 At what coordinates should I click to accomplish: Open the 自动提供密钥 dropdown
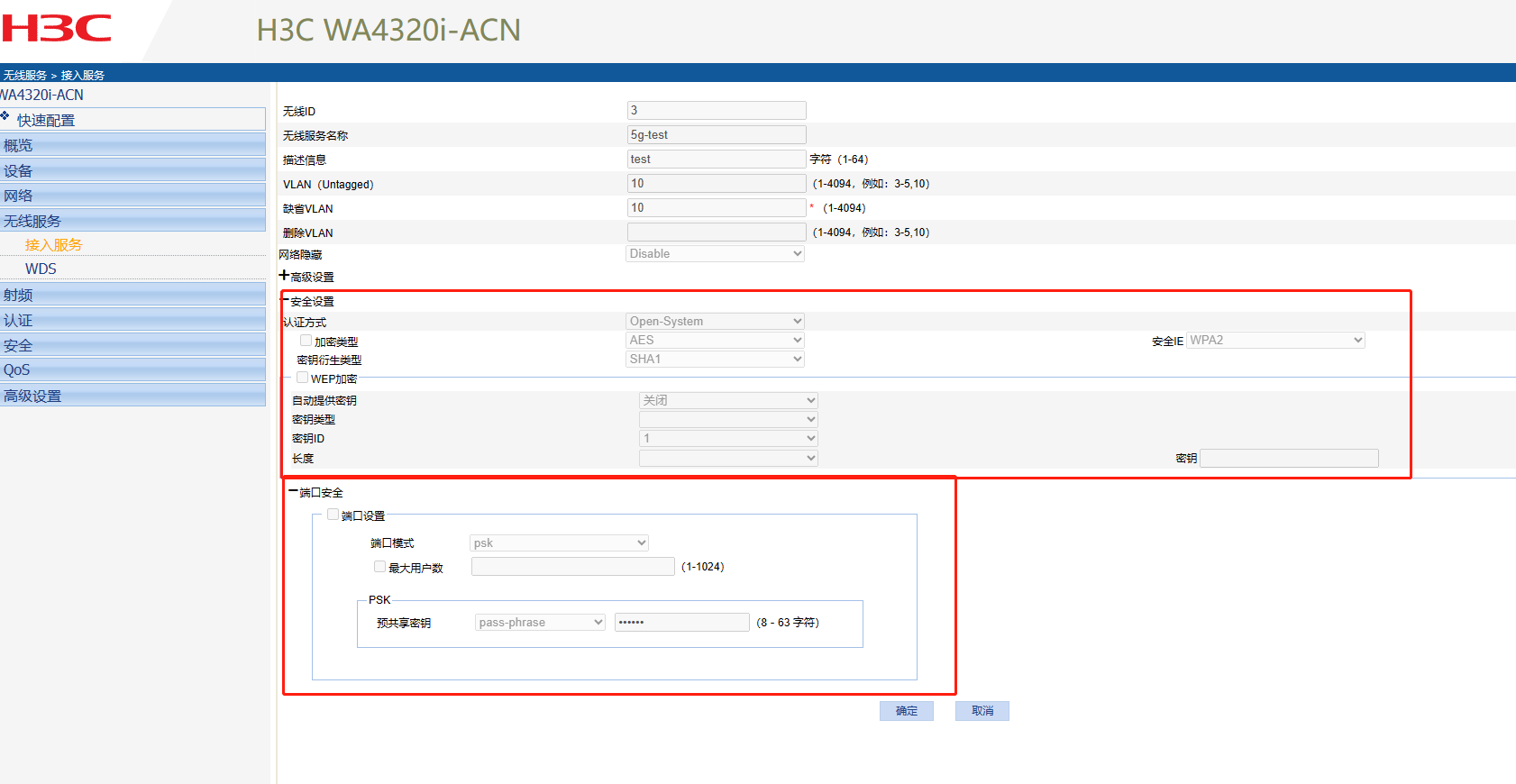(728, 401)
